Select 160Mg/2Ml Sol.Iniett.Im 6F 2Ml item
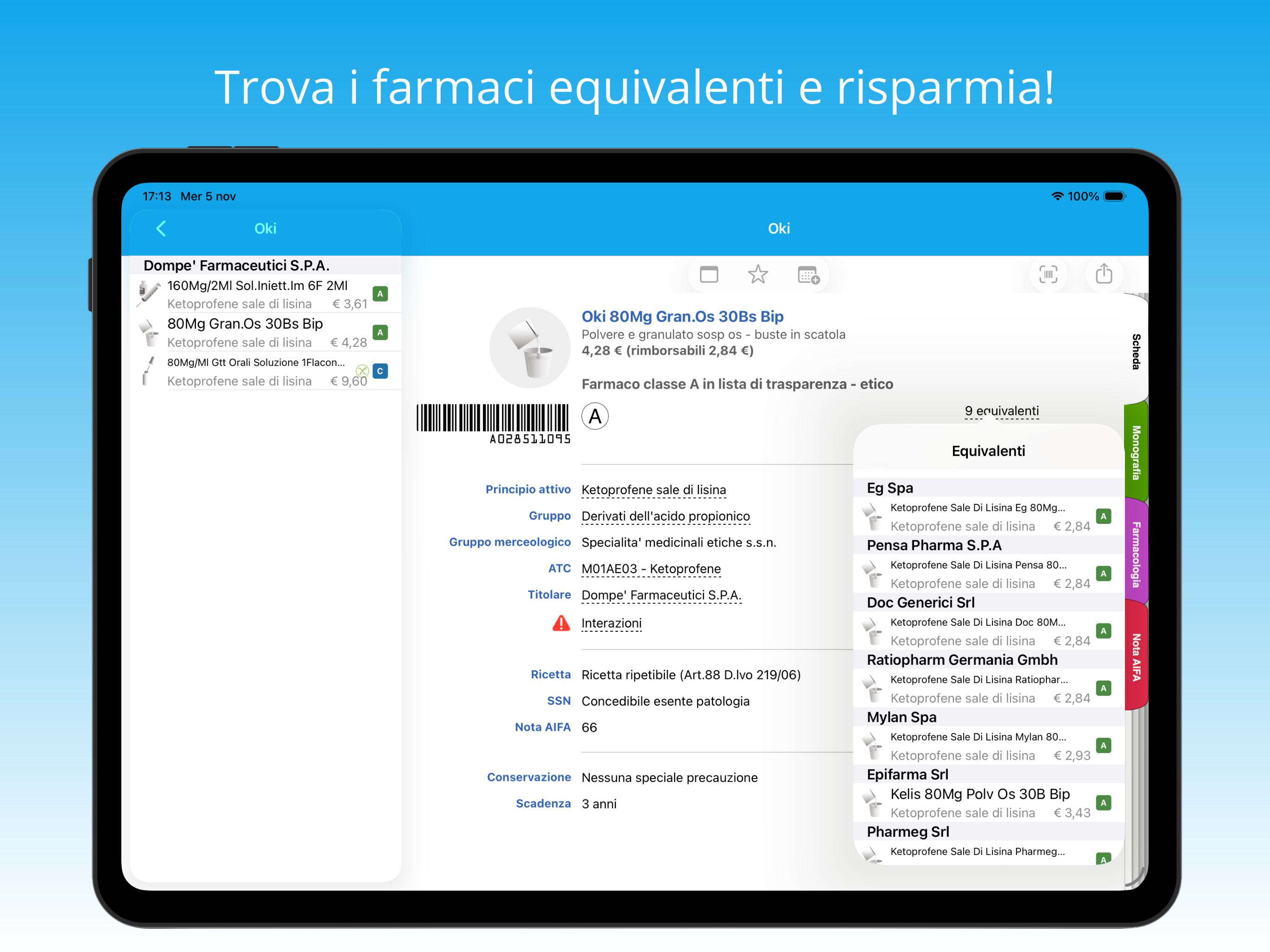This screenshot has height=952, width=1270. [266, 294]
